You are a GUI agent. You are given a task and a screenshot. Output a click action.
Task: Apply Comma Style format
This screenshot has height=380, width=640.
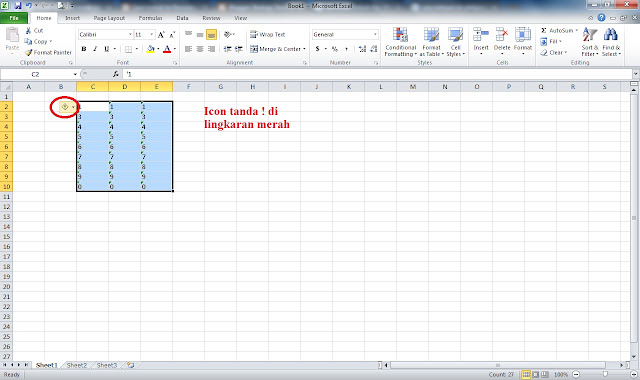[x=346, y=49]
